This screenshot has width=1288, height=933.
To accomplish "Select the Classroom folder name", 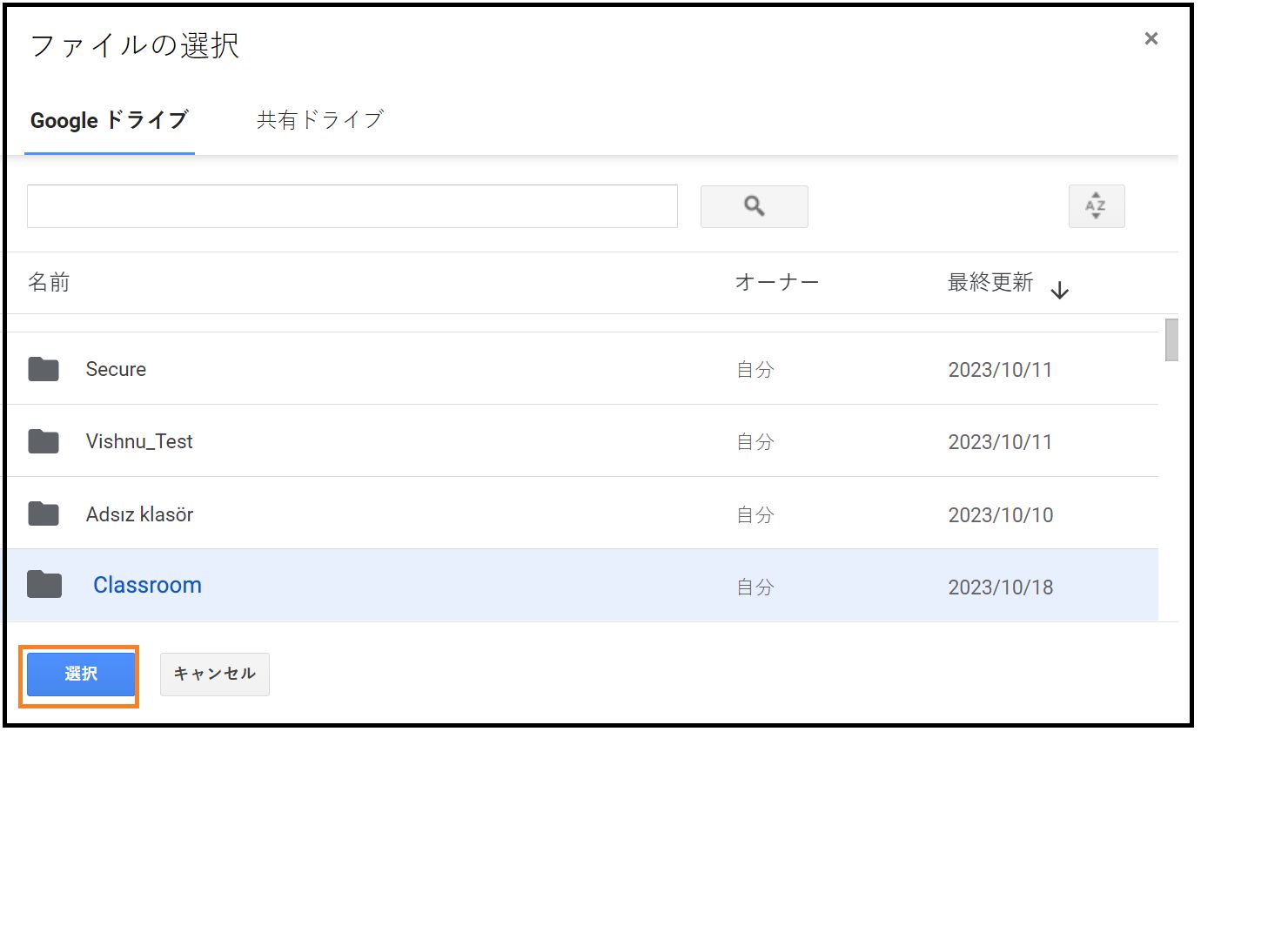I will point(147,585).
